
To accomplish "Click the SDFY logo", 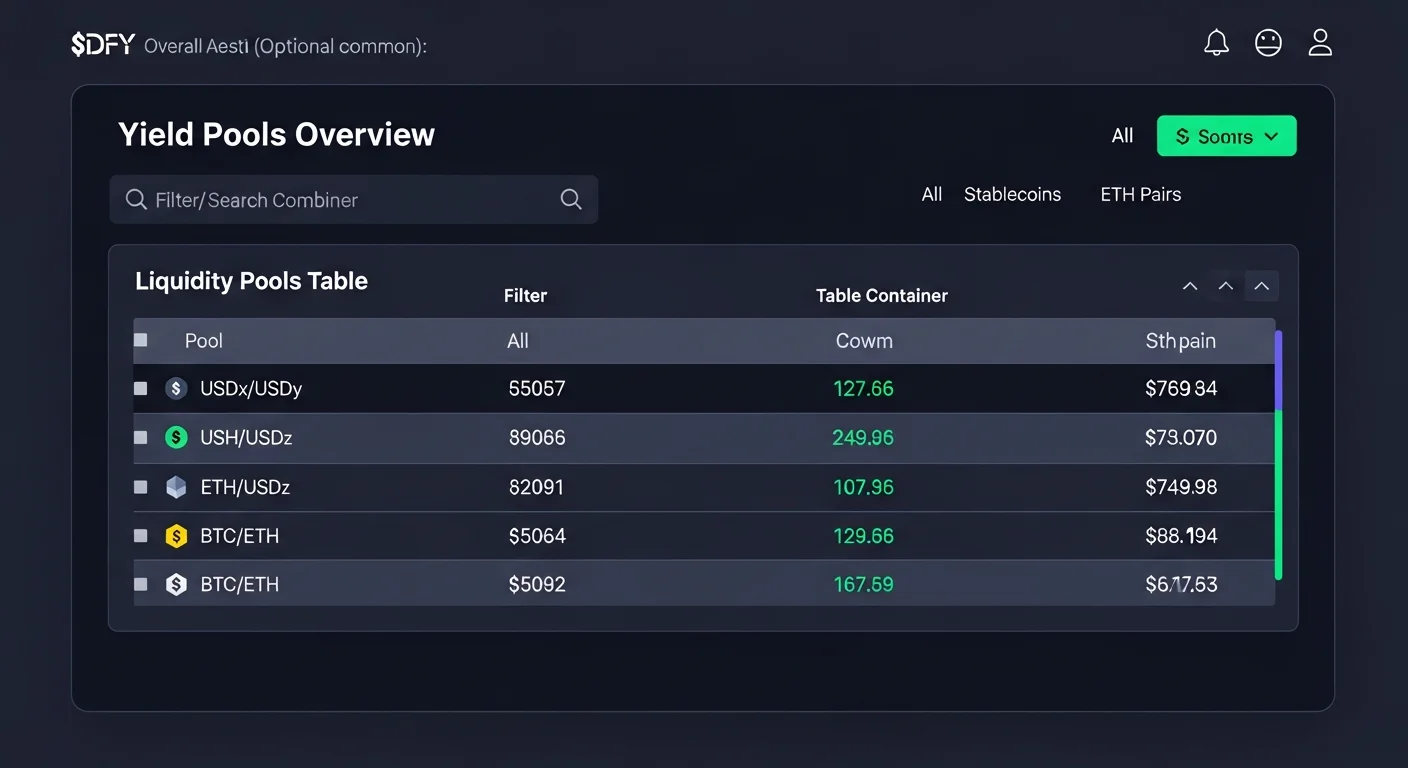I will (102, 45).
